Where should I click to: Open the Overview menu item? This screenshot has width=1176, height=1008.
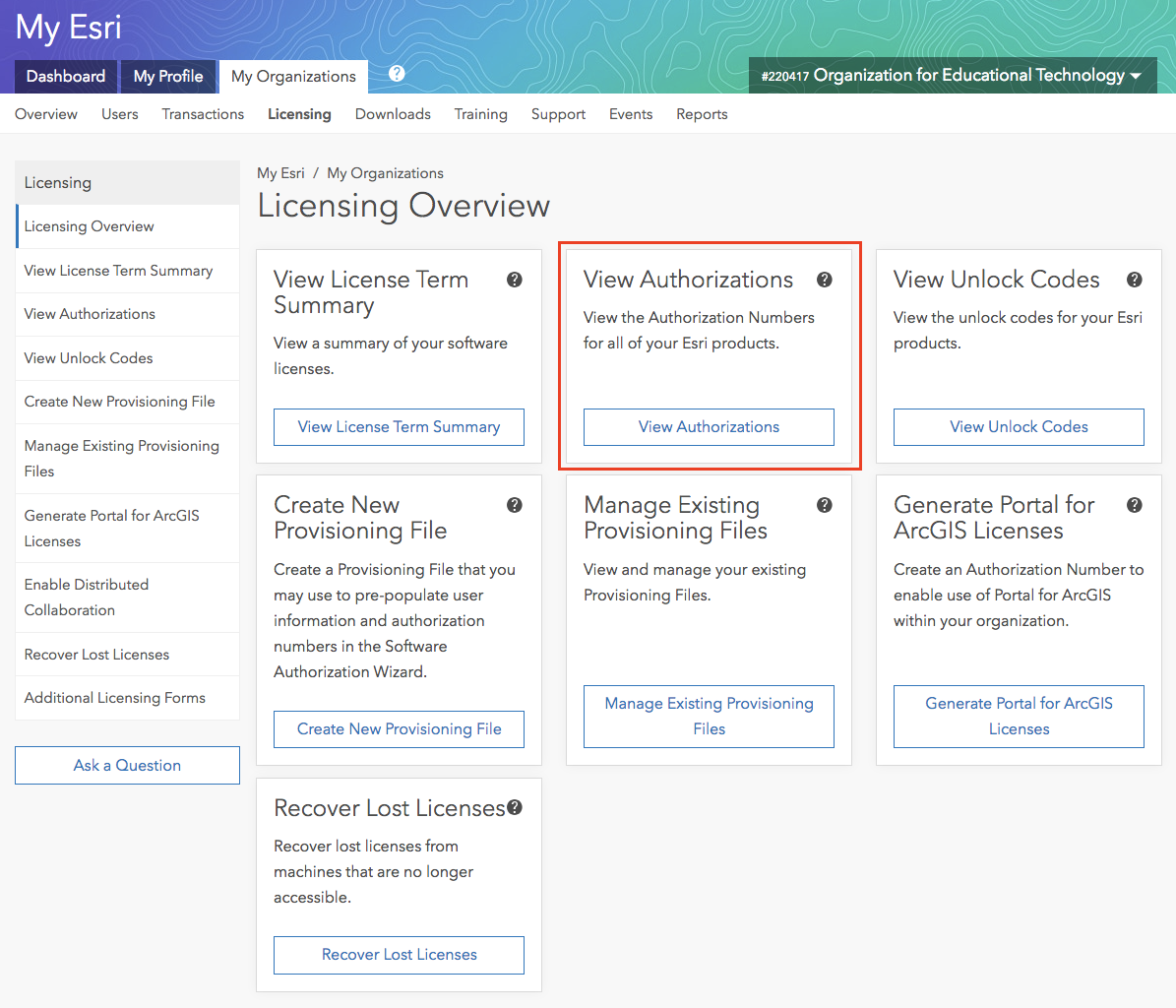[45, 114]
